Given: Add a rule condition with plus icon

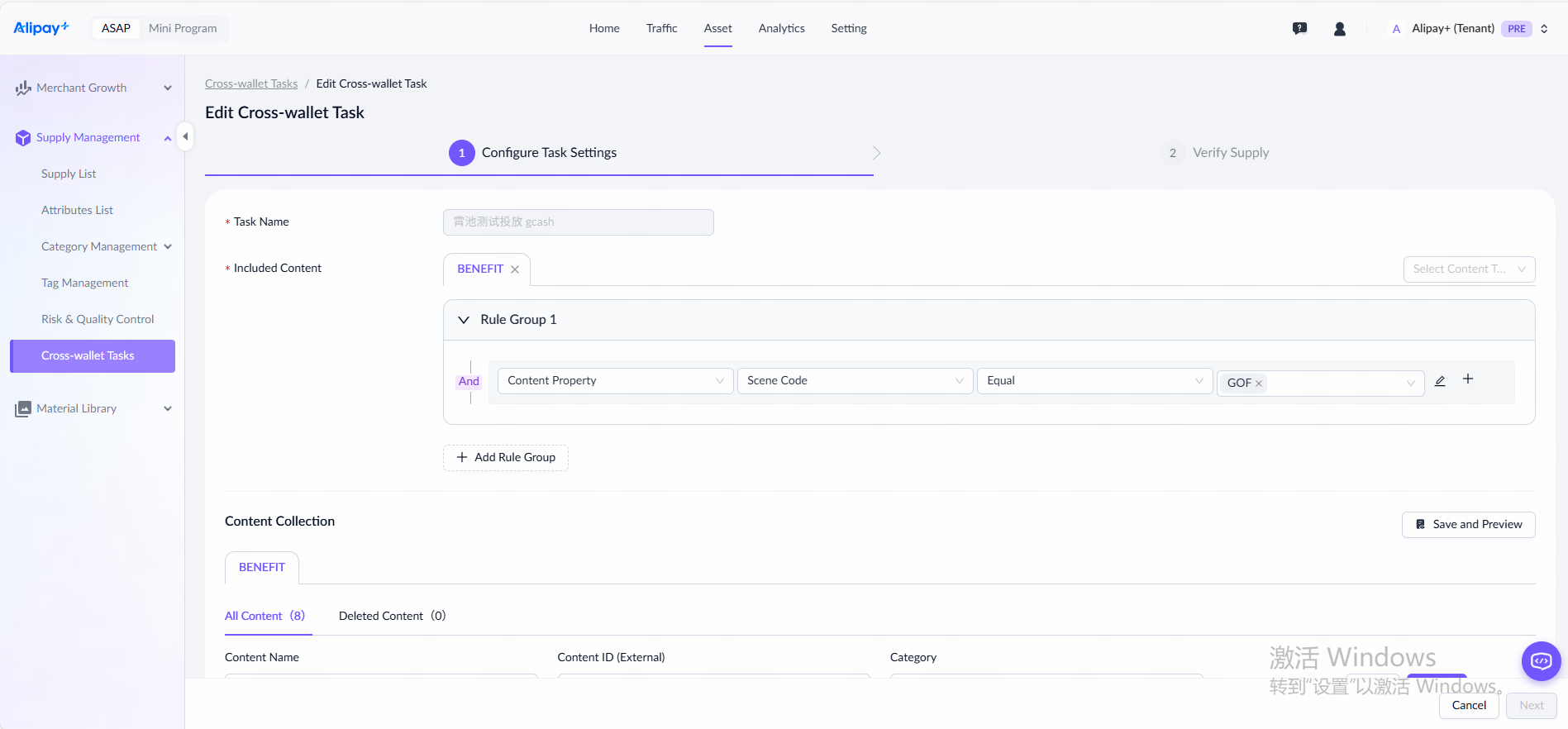Looking at the screenshot, I should click(1468, 379).
